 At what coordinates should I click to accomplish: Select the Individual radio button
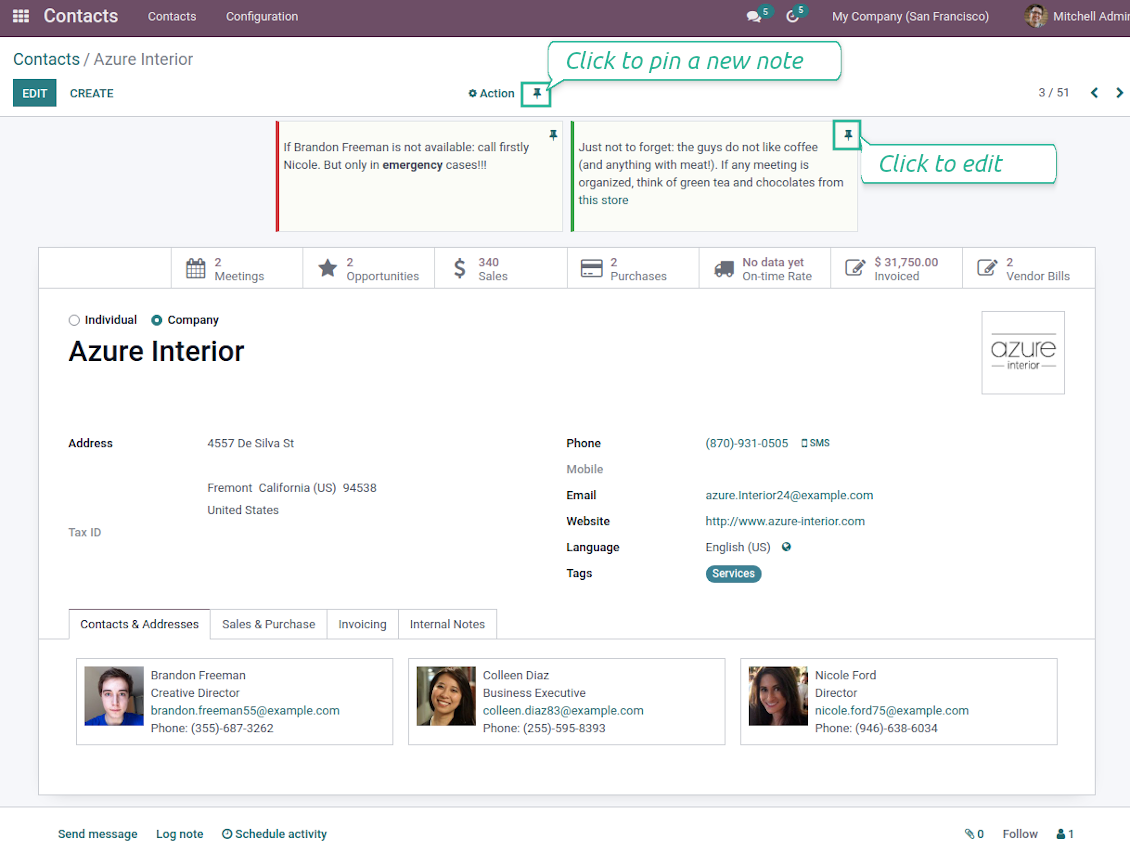74,320
